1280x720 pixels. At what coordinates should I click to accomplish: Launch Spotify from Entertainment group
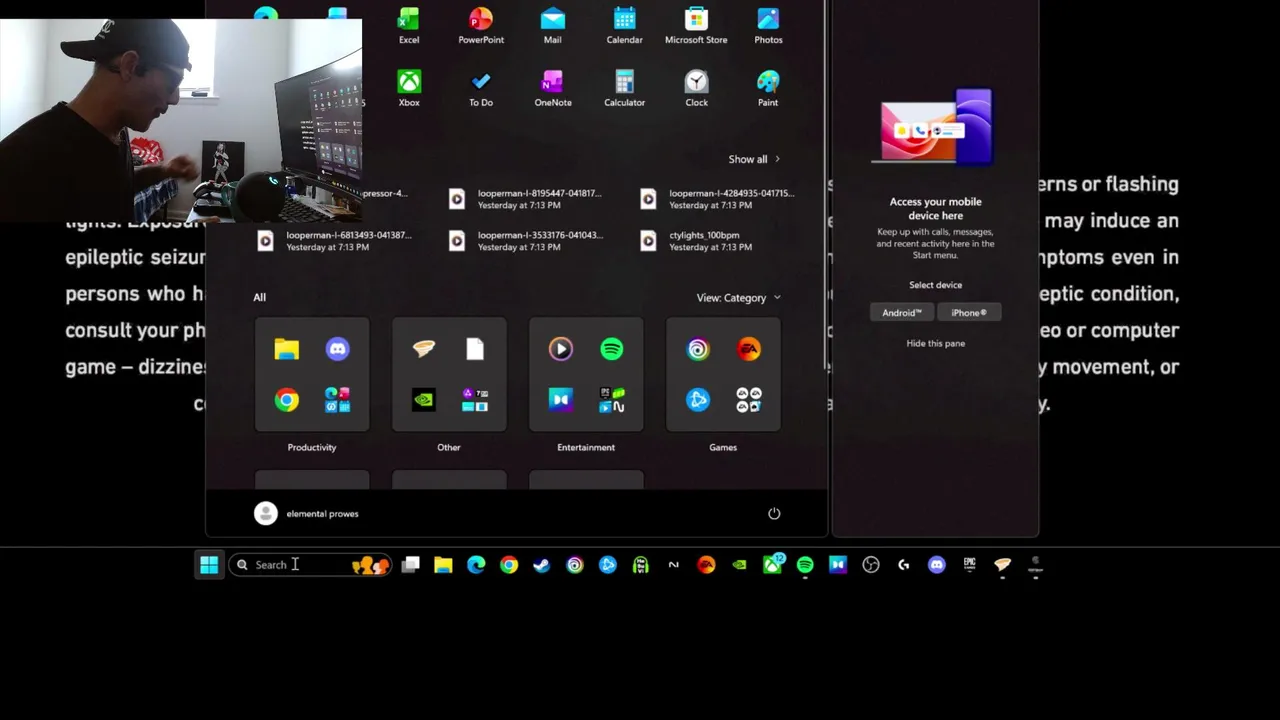(x=612, y=349)
